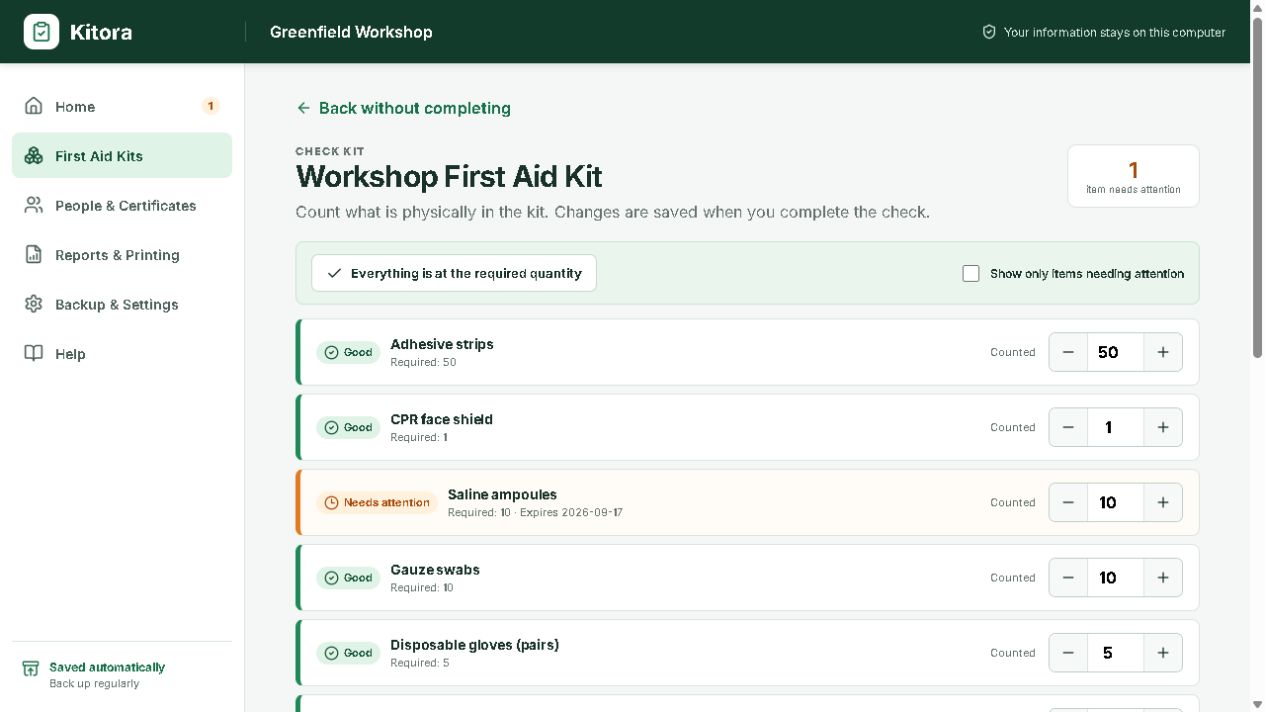Click the CPR face shield count field
1265x712 pixels.
point(1115,427)
